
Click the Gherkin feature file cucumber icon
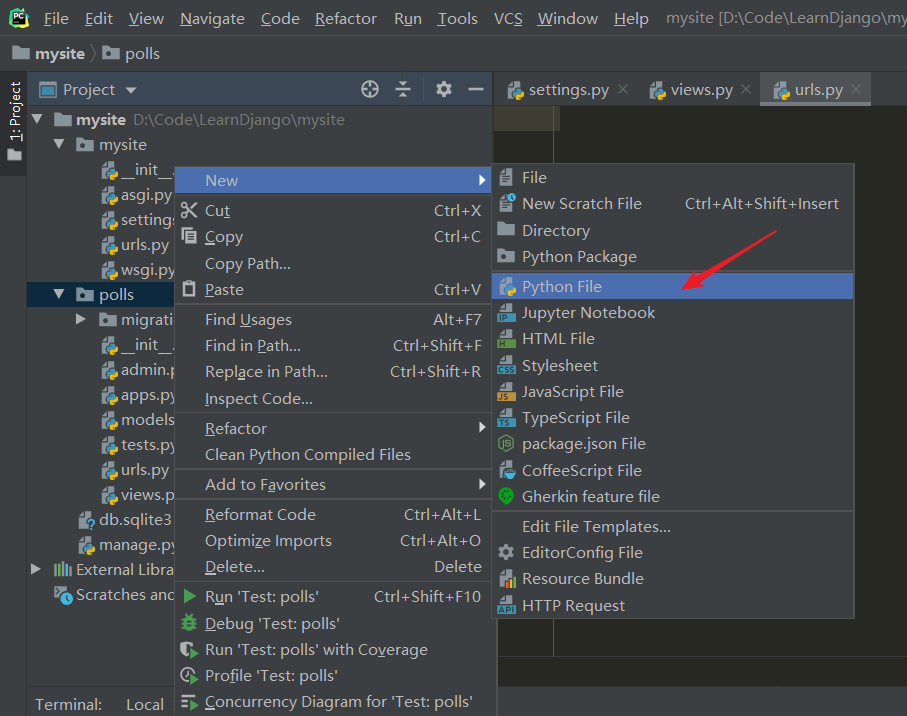click(506, 496)
